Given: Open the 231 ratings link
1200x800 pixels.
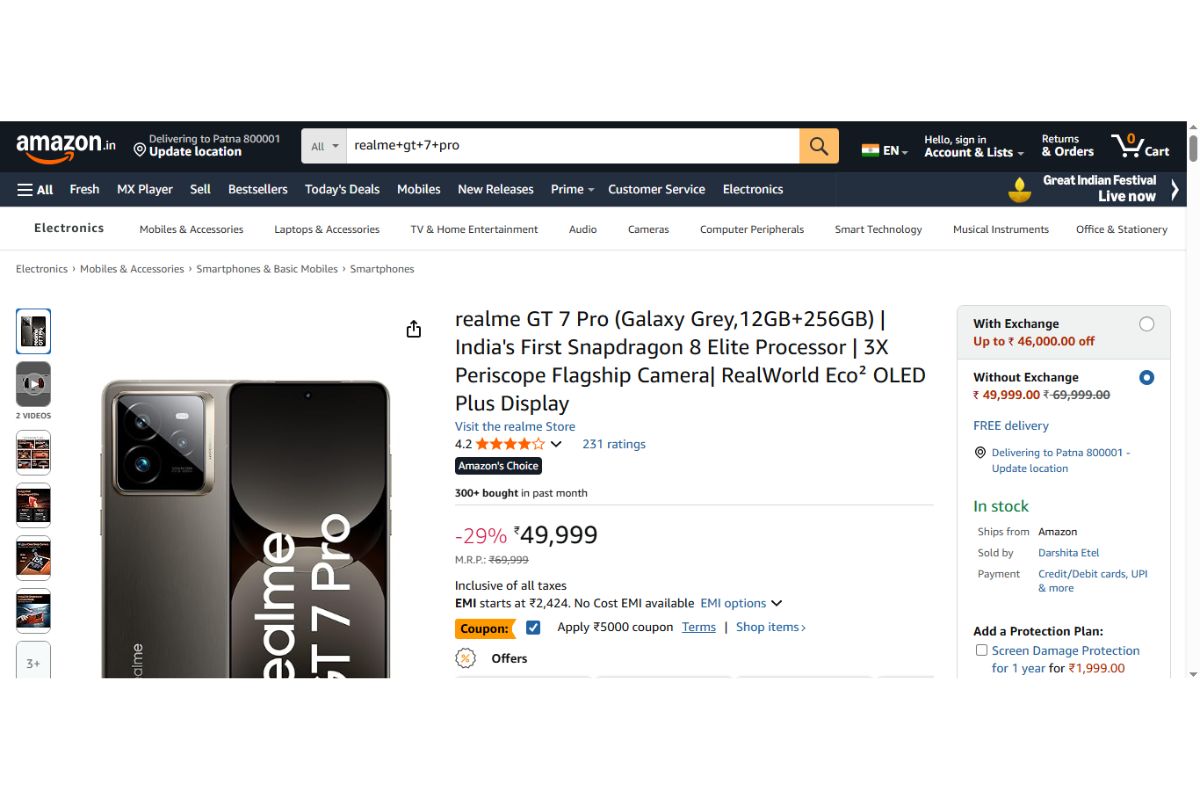Looking at the screenshot, I should 613,443.
